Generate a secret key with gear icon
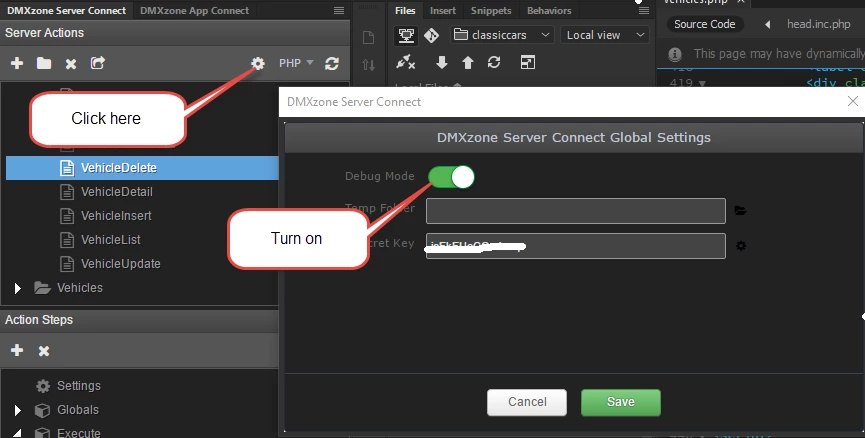 pyautogui.click(x=741, y=246)
